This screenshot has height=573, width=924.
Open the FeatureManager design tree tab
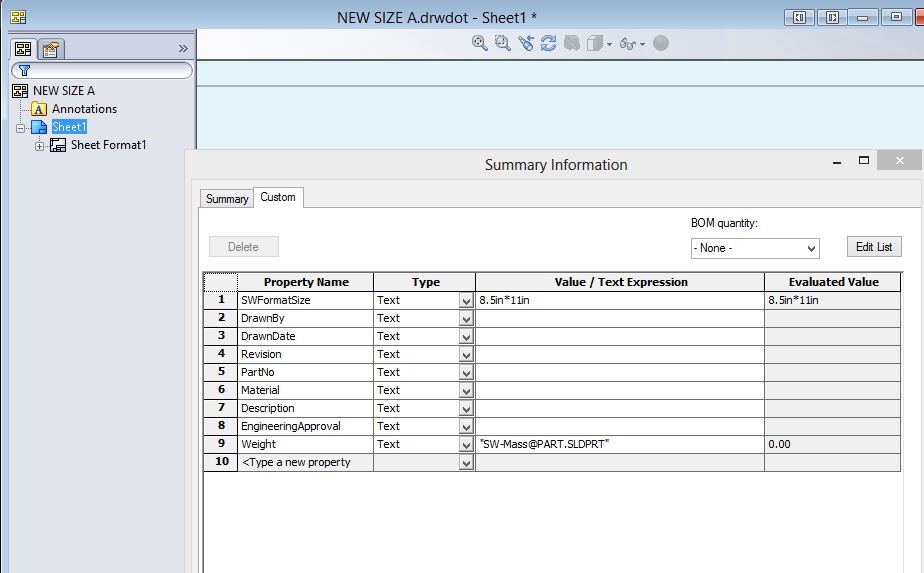pos(23,49)
